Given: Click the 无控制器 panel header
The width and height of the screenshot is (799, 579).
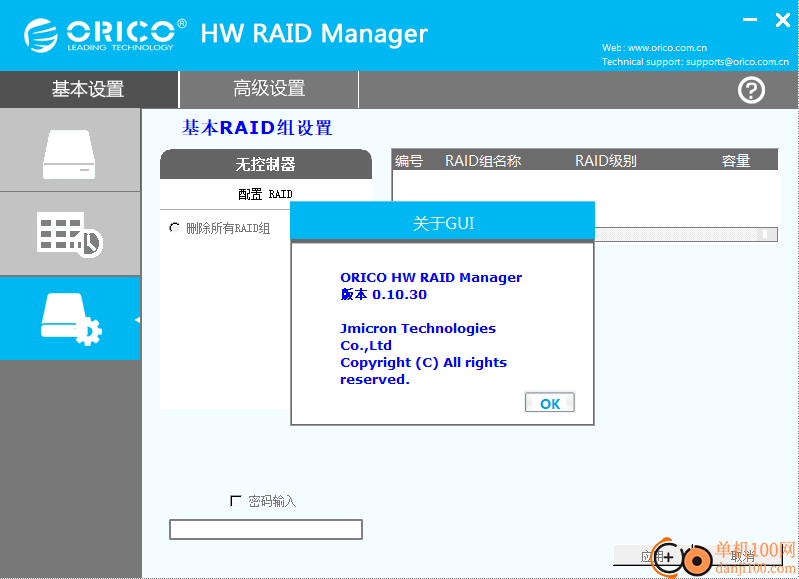Looking at the screenshot, I should [x=265, y=164].
